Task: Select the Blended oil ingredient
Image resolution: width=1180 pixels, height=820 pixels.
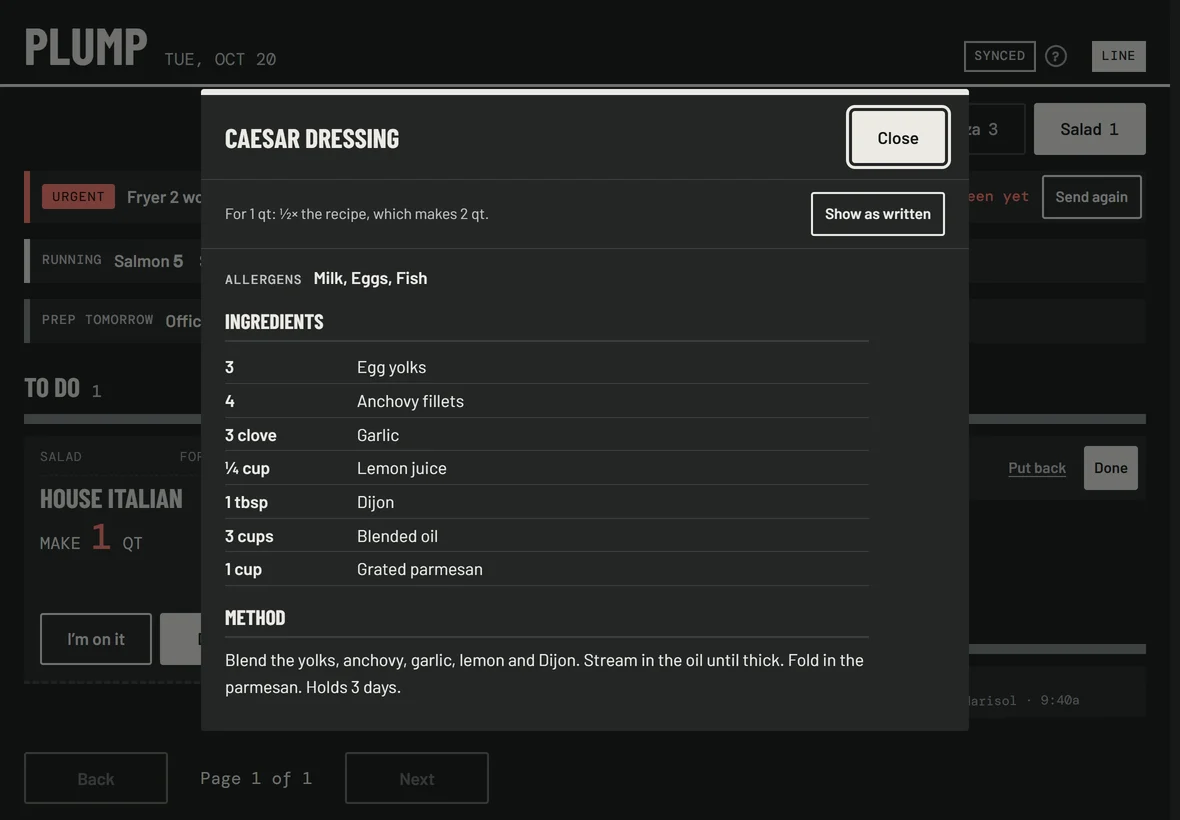Action: click(x=546, y=536)
